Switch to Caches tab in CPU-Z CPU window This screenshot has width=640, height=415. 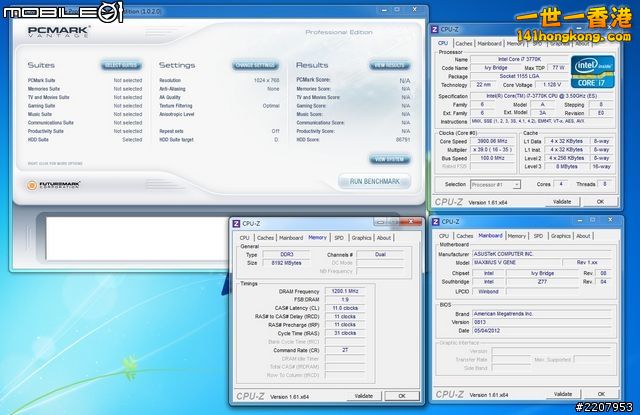click(464, 44)
